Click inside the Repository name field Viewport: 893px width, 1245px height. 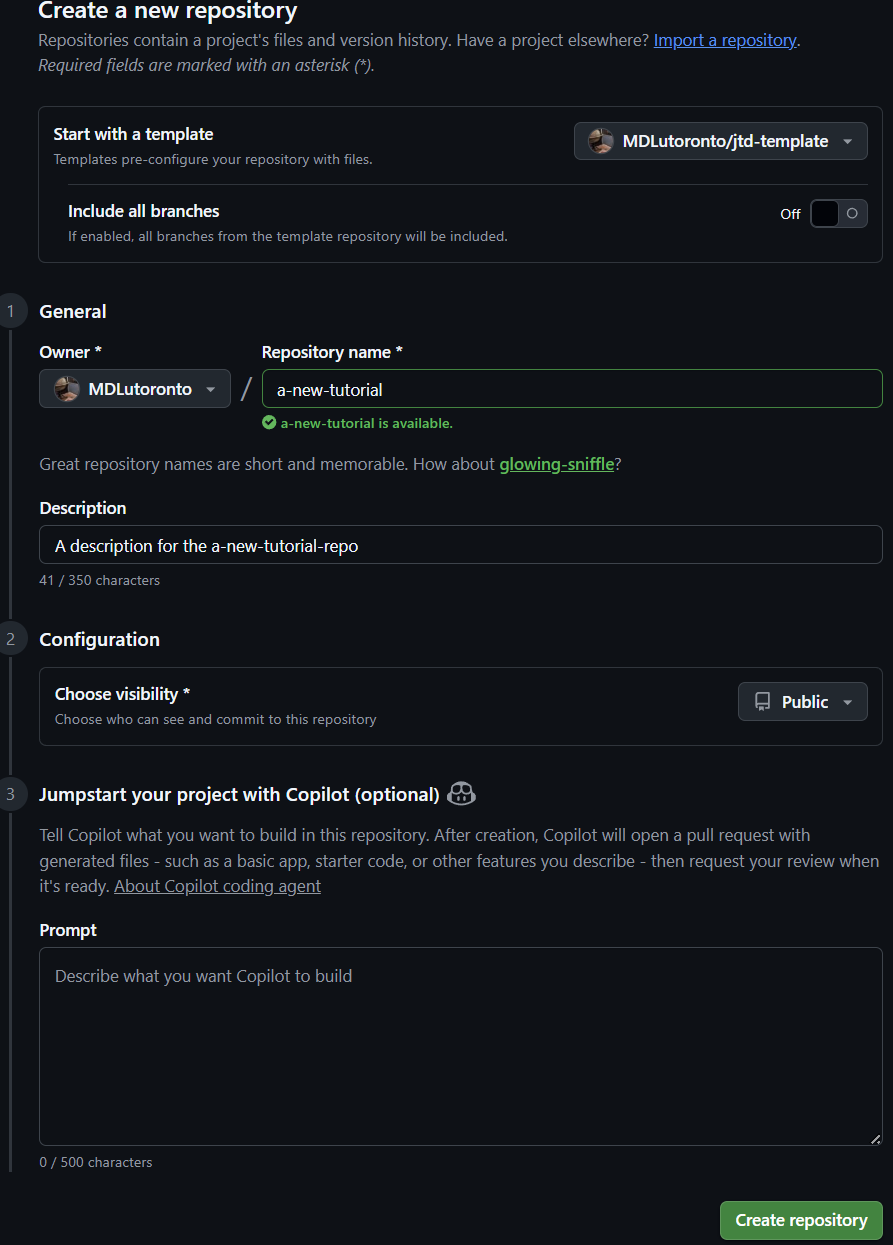[x=571, y=389]
